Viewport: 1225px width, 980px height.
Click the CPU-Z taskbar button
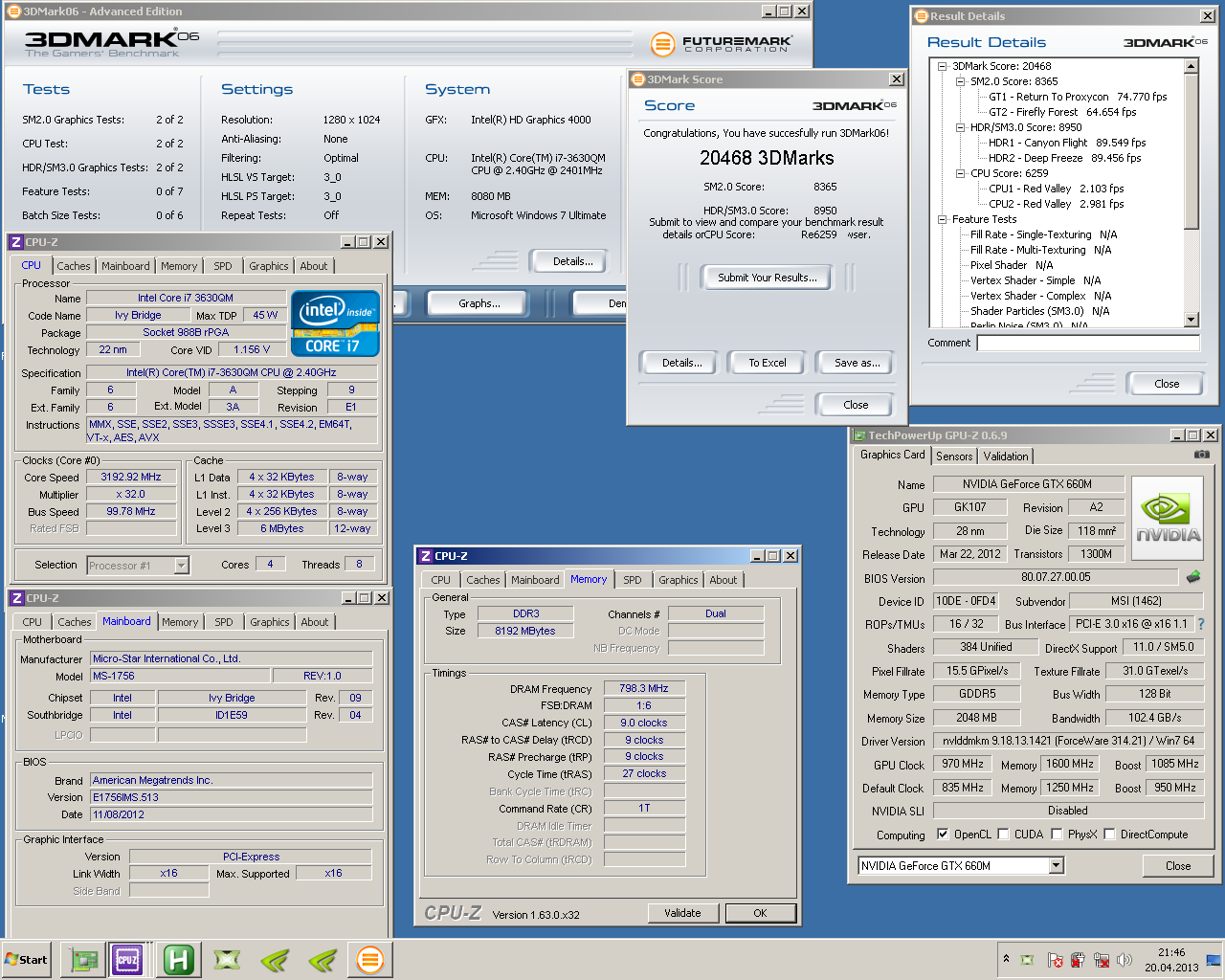tap(127, 959)
